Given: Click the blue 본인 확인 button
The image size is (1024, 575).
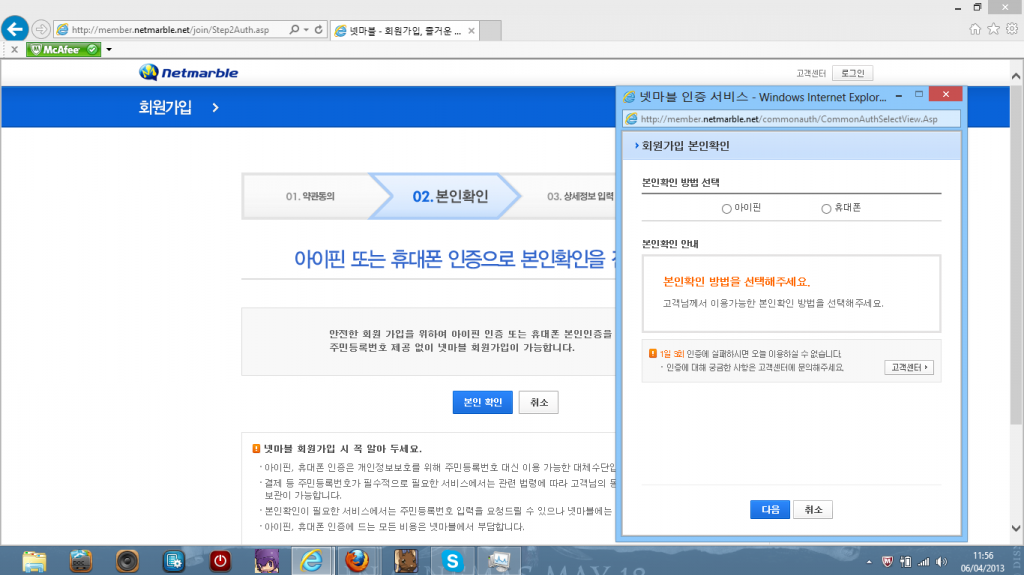Looking at the screenshot, I should point(482,402).
